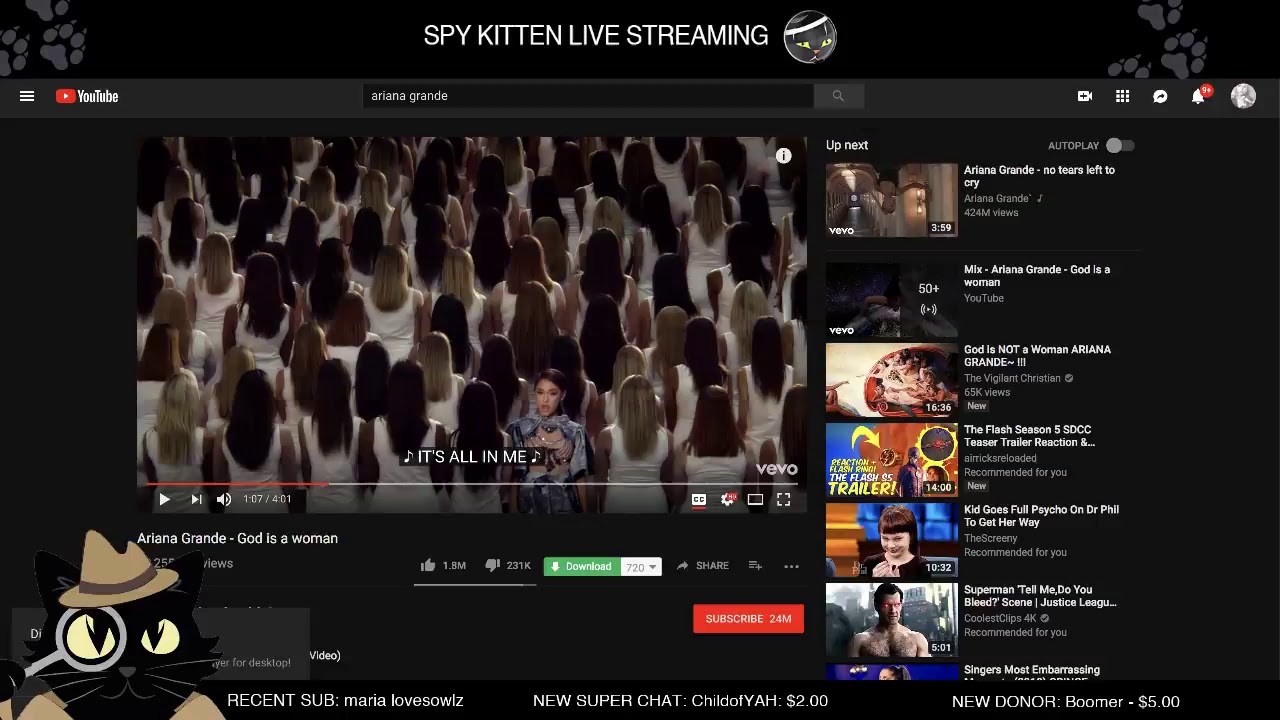Open the 720 quality dropdown

641,567
